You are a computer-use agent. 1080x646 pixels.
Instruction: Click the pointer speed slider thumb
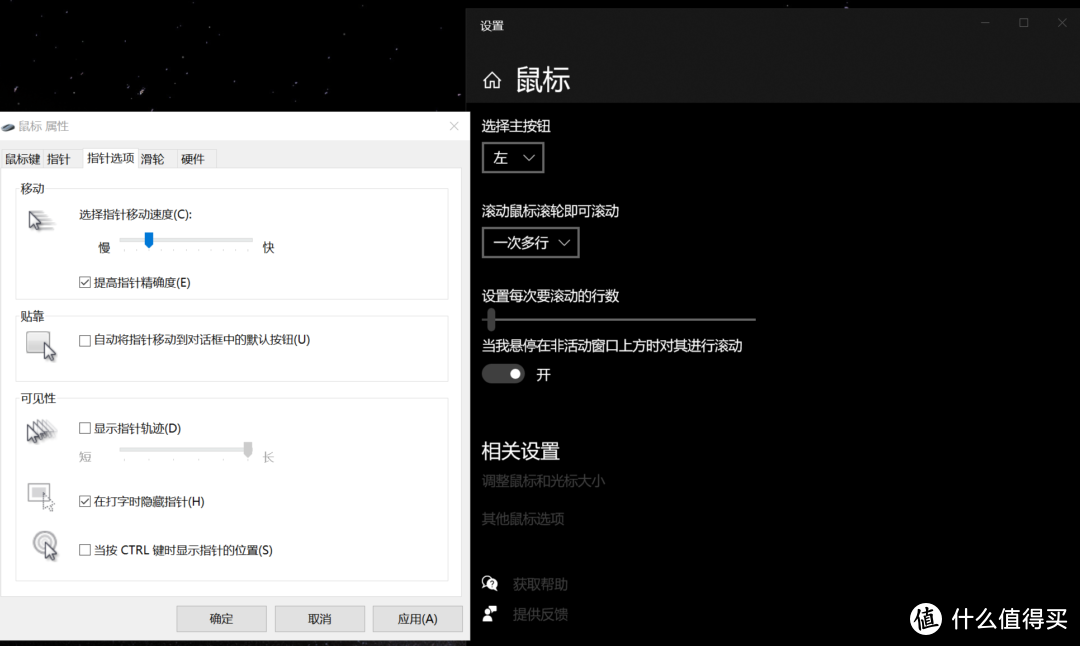(149, 240)
